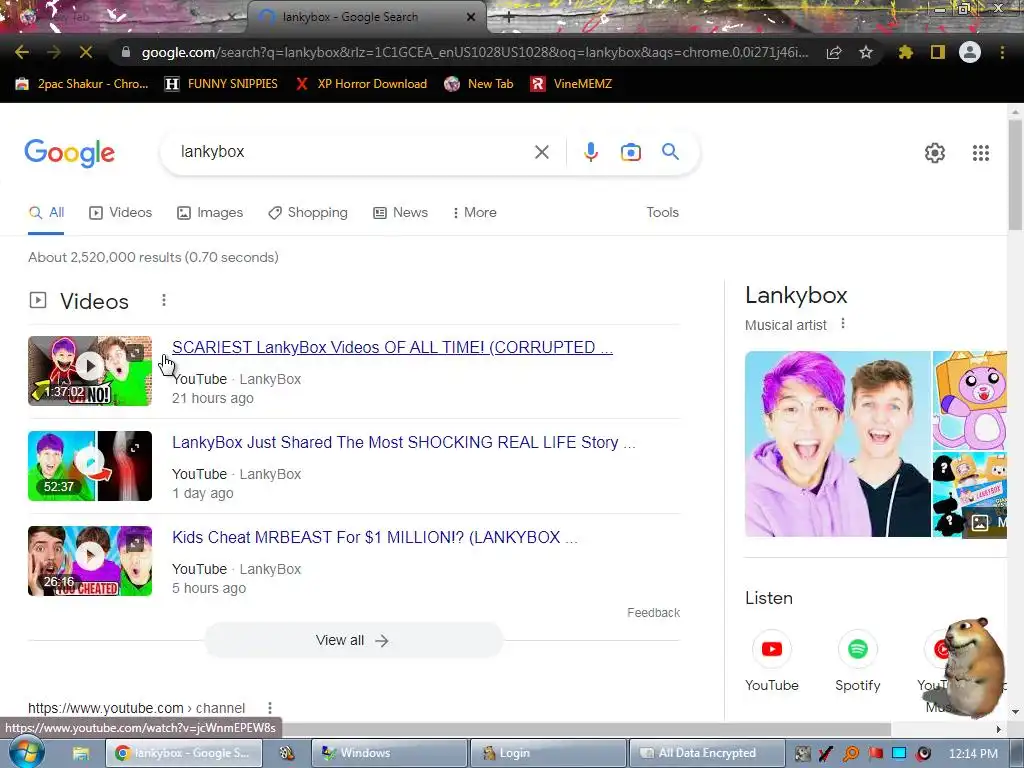The height and width of the screenshot is (768, 1024).
Task: Click the vertical page scrollbar thumb
Action: [1015, 175]
